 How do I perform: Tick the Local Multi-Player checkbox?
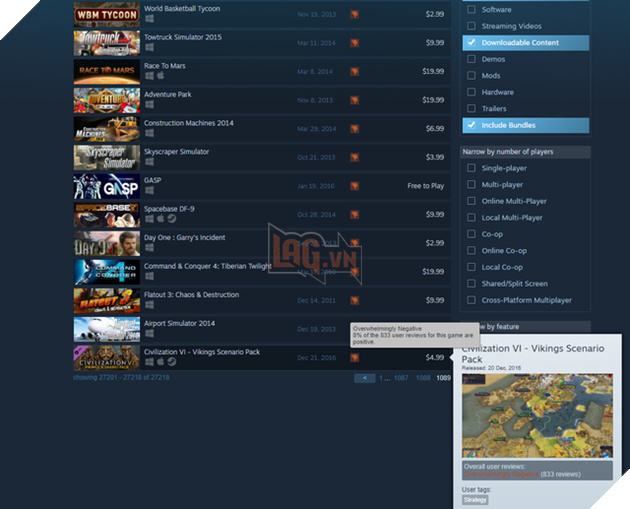pyautogui.click(x=471, y=217)
